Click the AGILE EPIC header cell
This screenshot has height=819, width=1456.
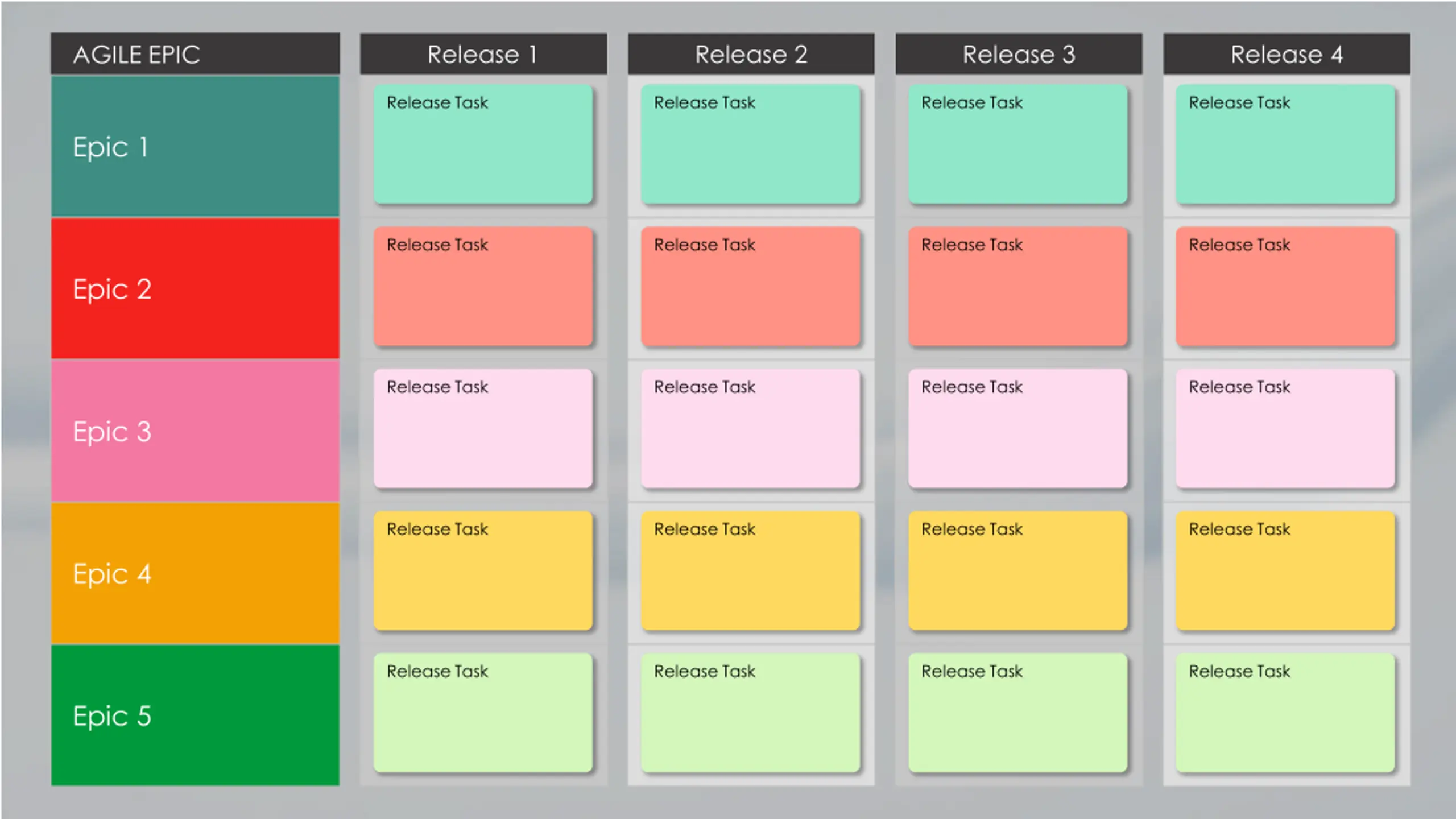tap(195, 54)
